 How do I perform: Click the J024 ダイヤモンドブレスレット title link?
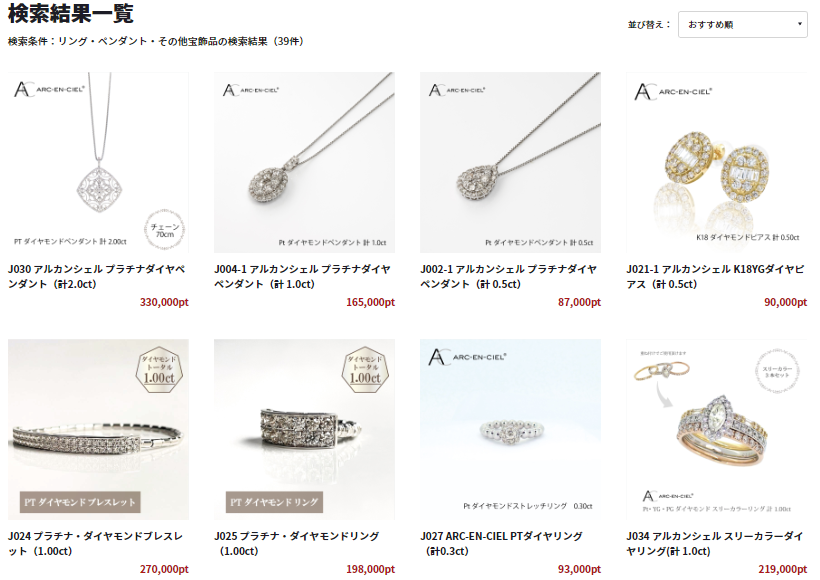(x=95, y=543)
